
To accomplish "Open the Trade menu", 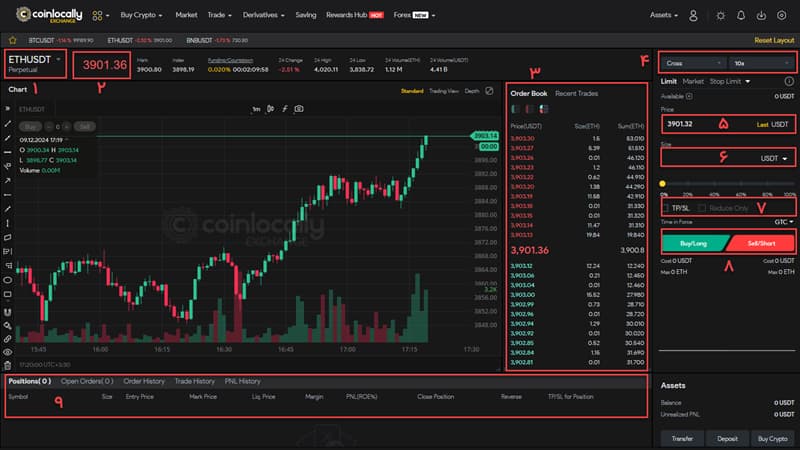I will [219, 15].
